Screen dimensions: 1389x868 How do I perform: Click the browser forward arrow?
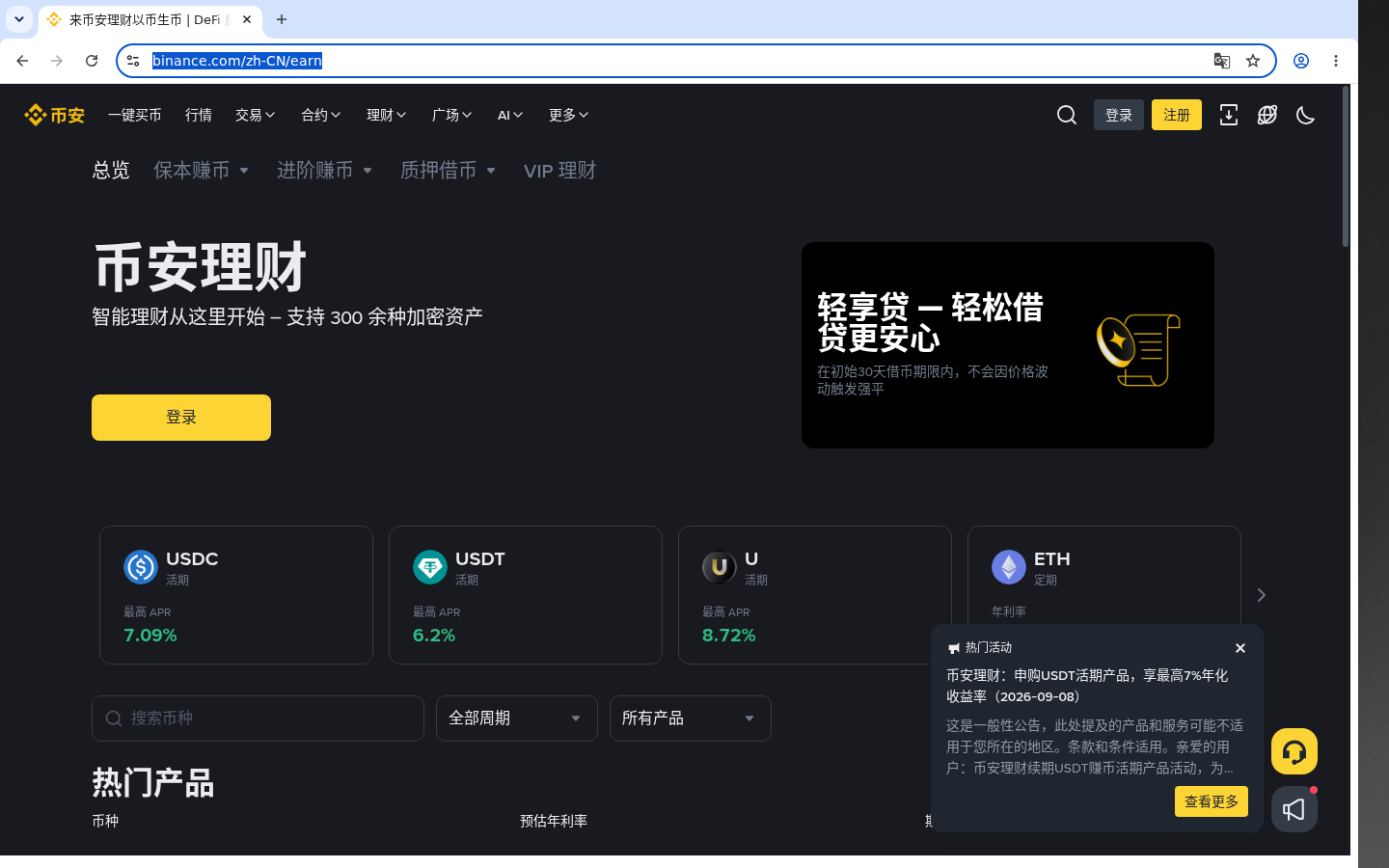57,61
